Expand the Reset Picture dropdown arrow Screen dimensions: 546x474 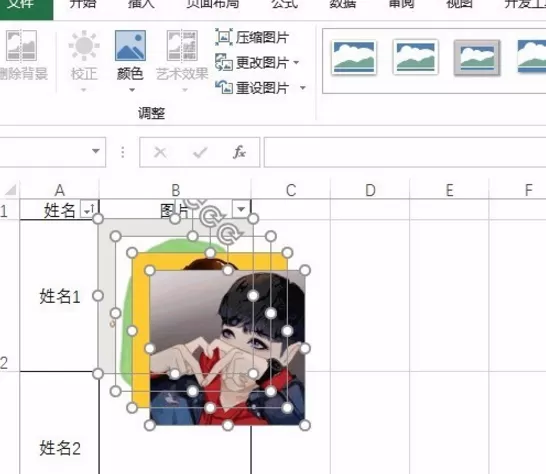(x=303, y=88)
